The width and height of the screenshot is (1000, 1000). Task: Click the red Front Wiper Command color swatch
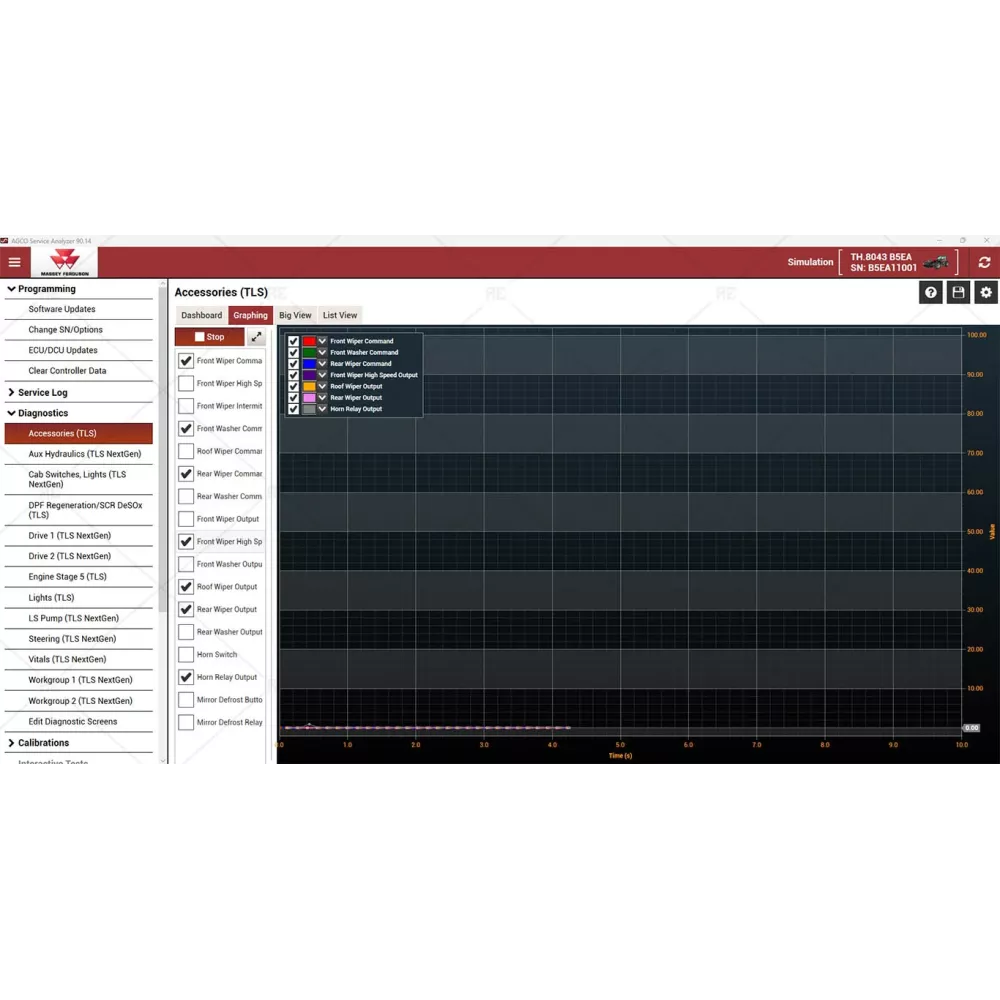pos(309,341)
